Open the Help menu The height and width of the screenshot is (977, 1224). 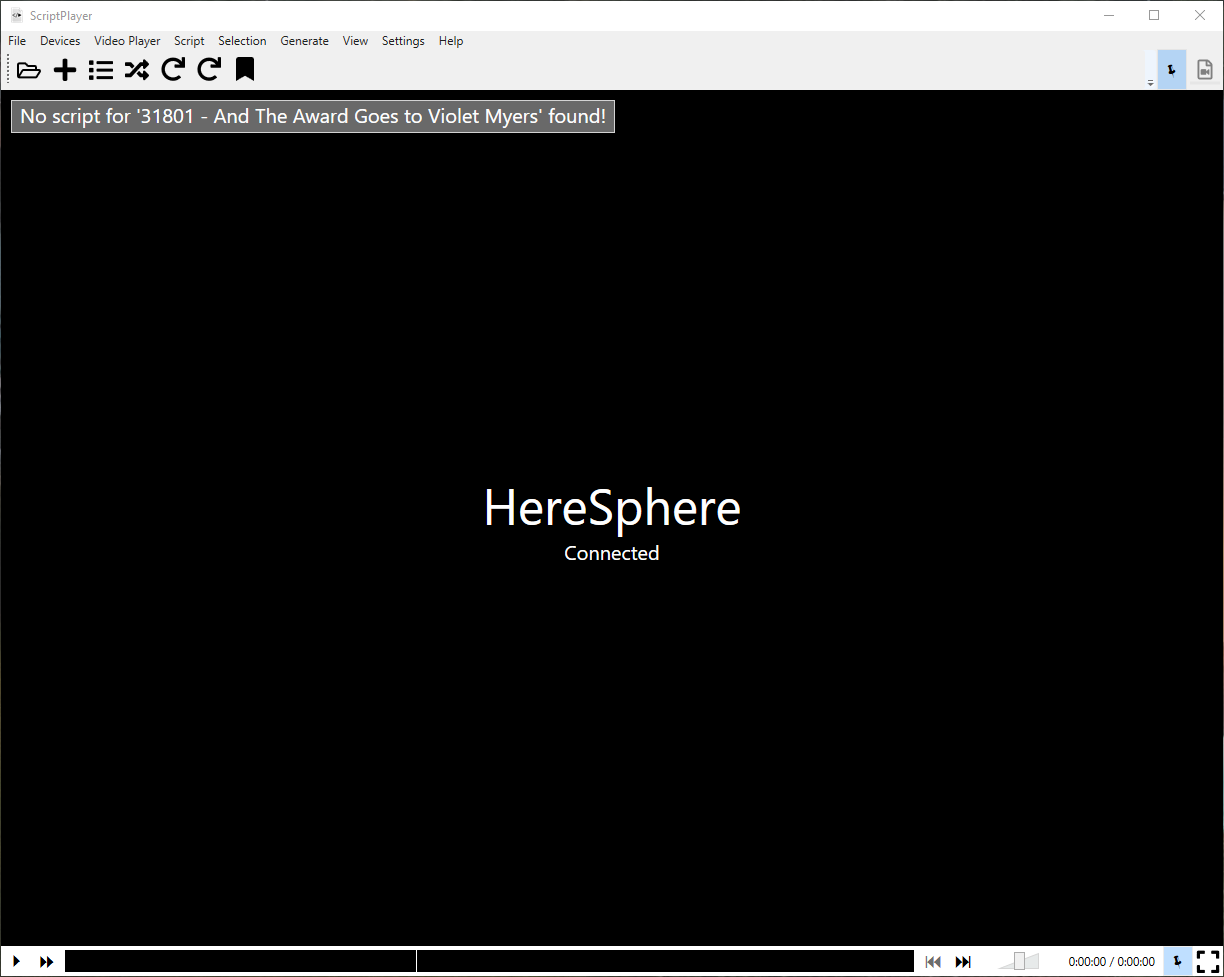(451, 41)
